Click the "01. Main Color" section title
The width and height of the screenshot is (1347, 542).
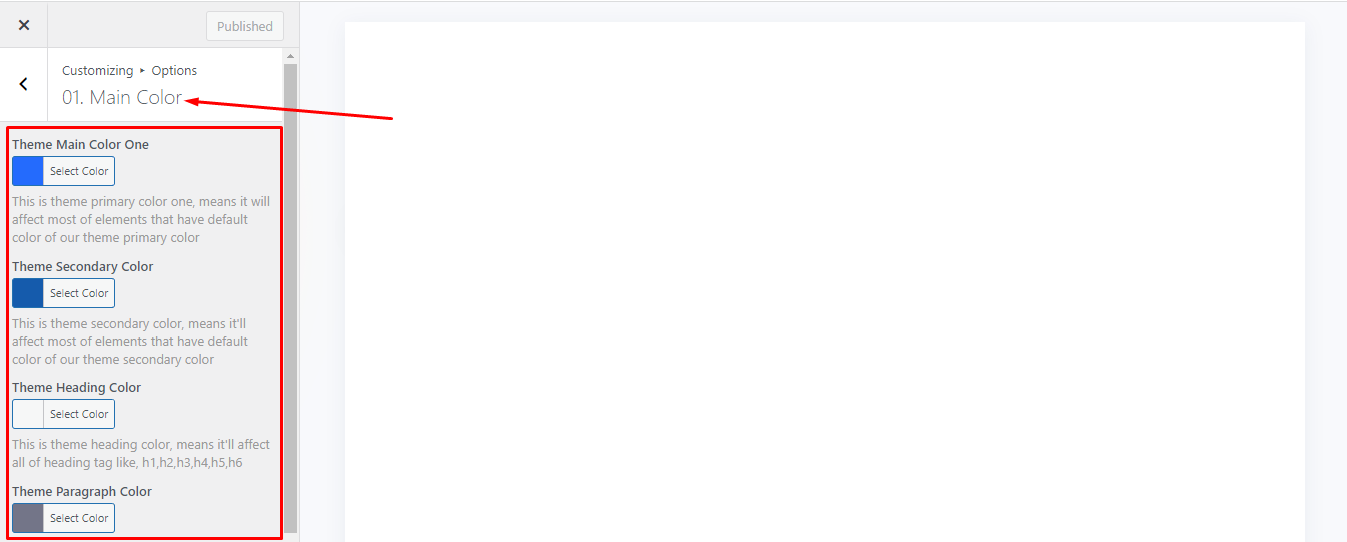pyautogui.click(x=122, y=97)
